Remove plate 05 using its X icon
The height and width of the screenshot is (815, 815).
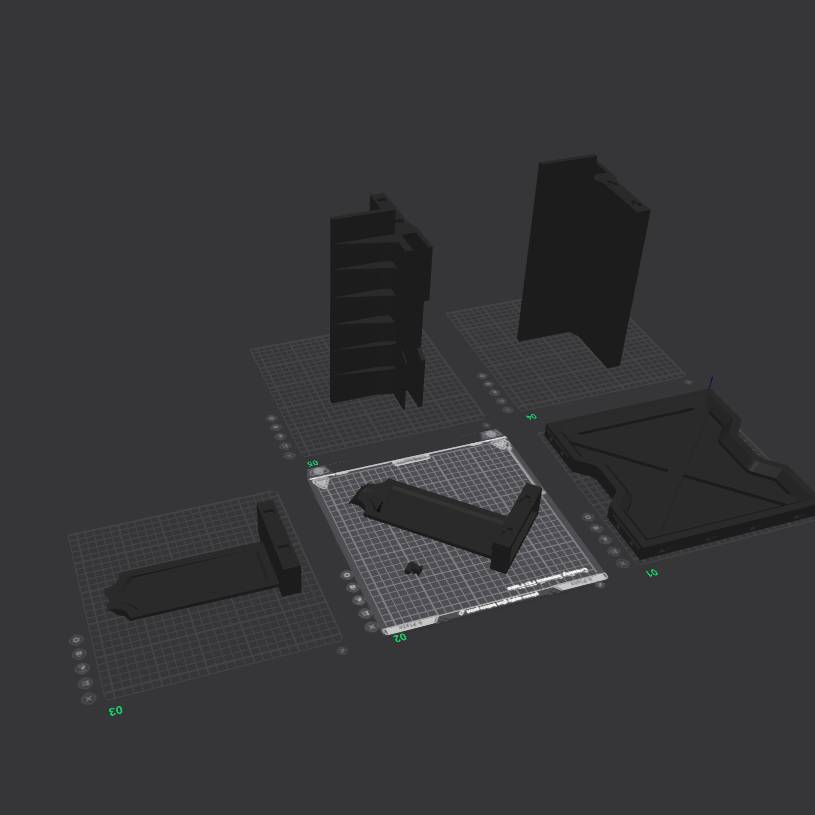(290, 455)
